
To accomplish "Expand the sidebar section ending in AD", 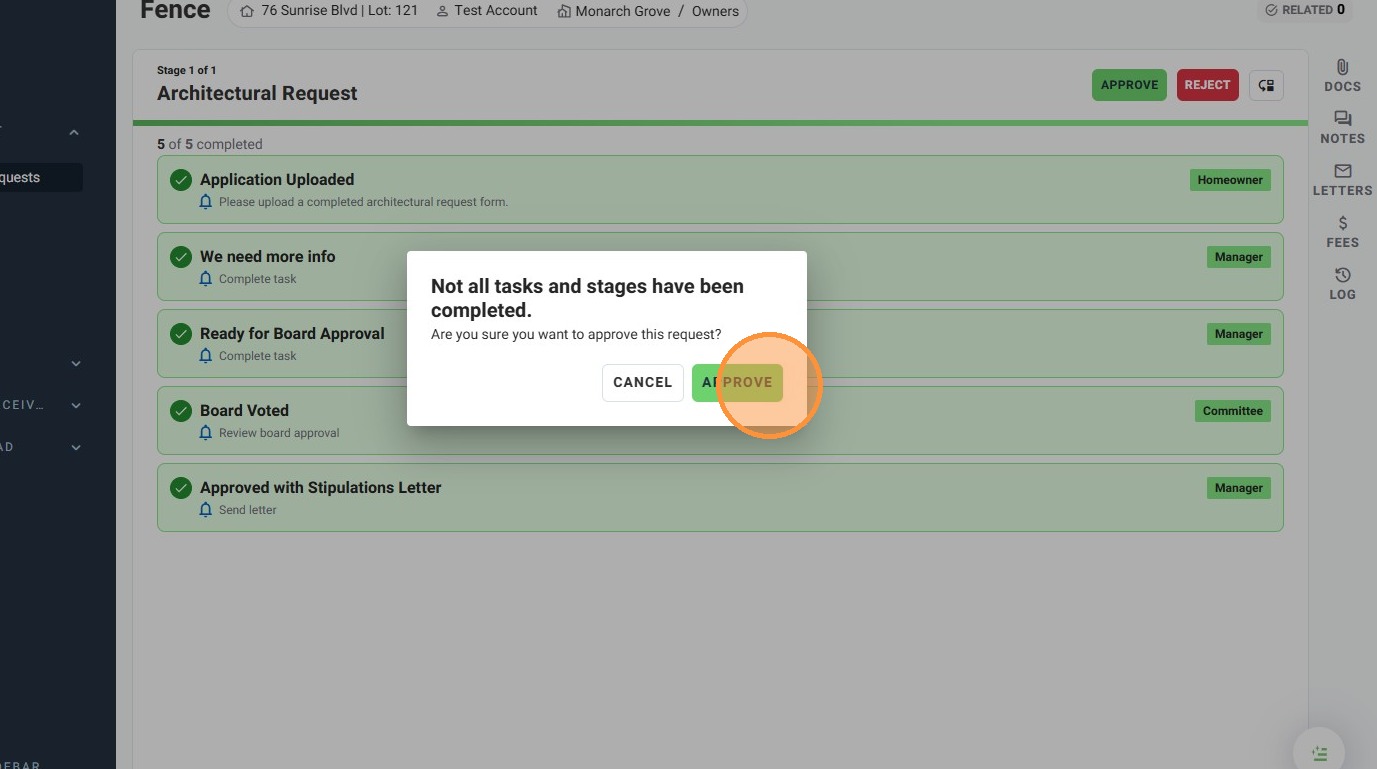I will point(76,448).
